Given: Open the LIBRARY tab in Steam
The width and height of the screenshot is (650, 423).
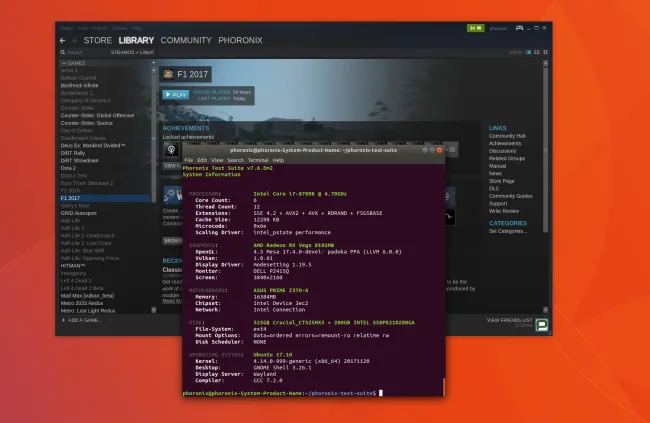Looking at the screenshot, I should click(x=136, y=41).
